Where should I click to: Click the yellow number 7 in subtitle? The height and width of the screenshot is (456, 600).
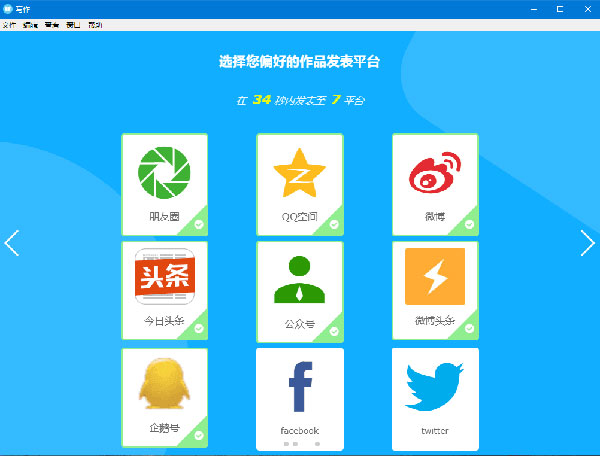(x=336, y=100)
